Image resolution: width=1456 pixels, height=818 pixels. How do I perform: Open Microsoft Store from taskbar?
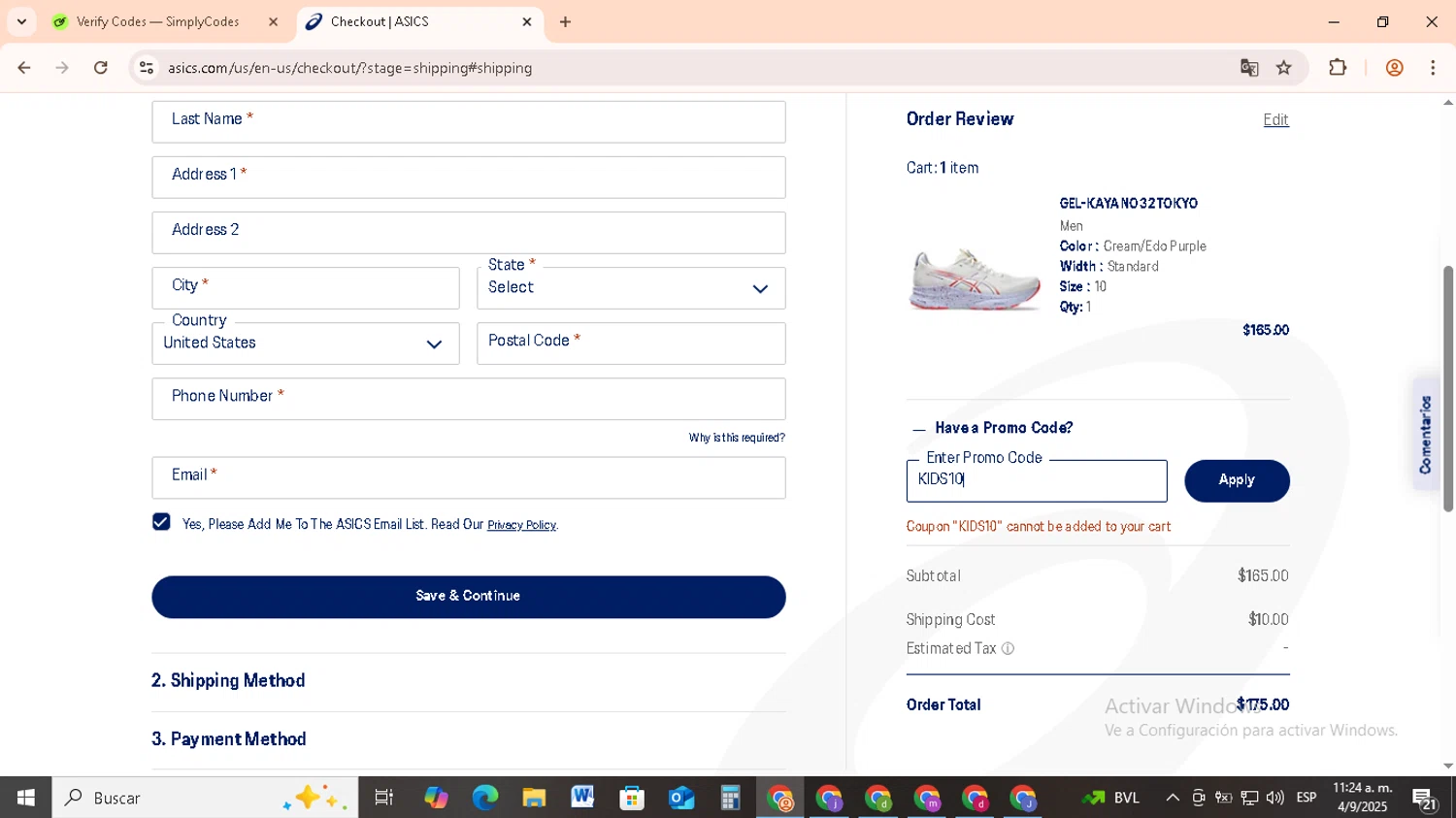[x=632, y=798]
